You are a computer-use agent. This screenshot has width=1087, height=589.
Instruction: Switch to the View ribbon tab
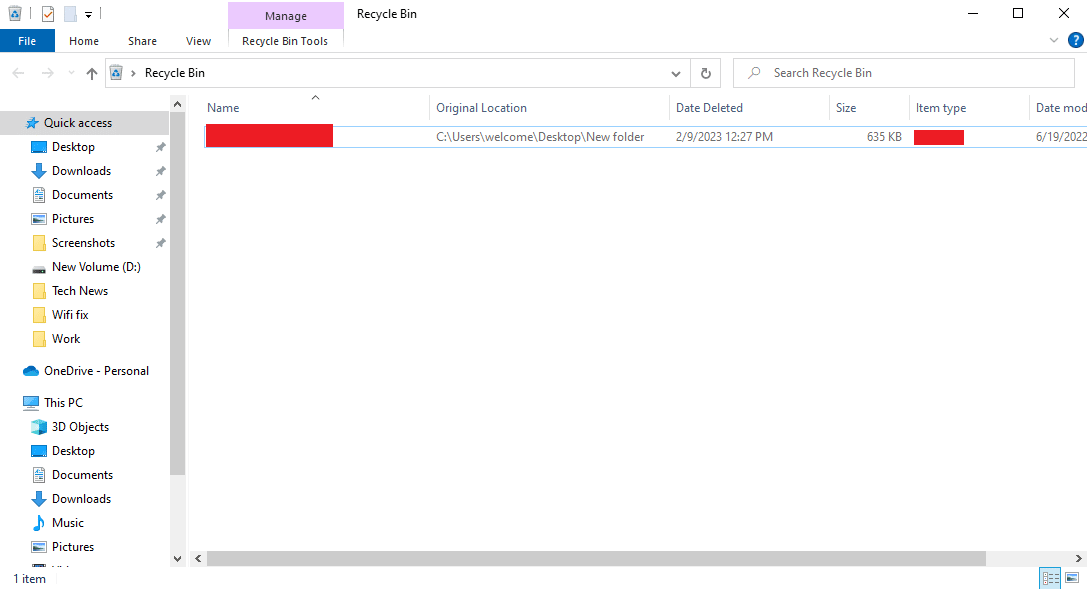[198, 41]
